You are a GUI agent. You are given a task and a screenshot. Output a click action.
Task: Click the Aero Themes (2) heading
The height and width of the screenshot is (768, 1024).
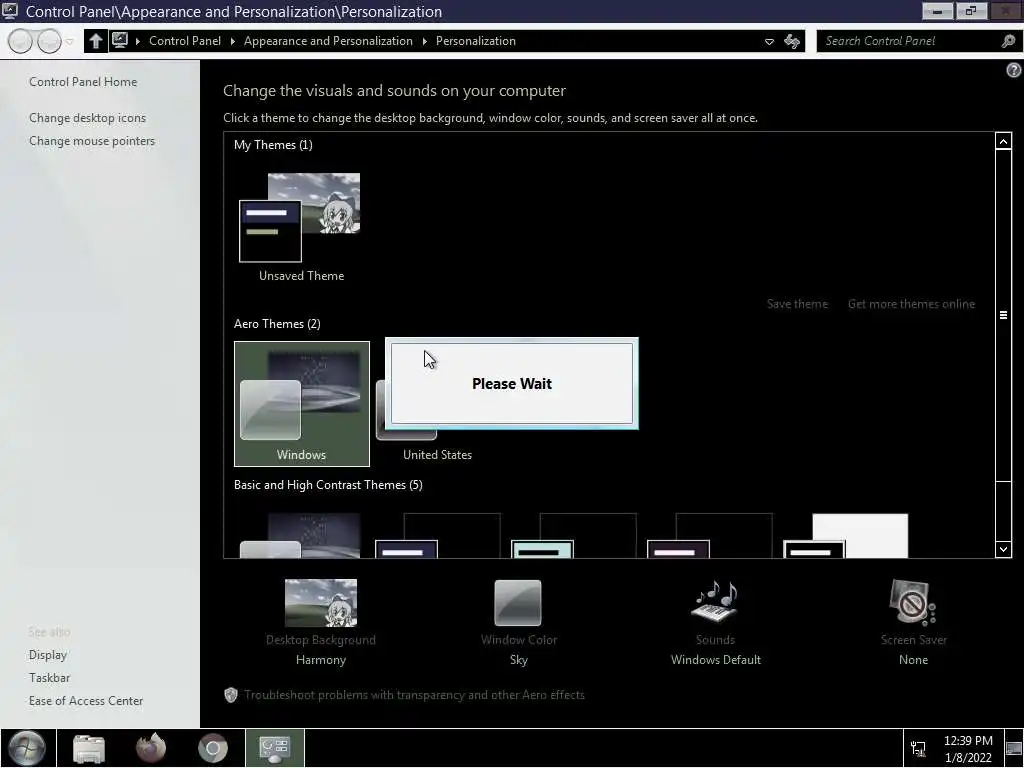coord(277,324)
